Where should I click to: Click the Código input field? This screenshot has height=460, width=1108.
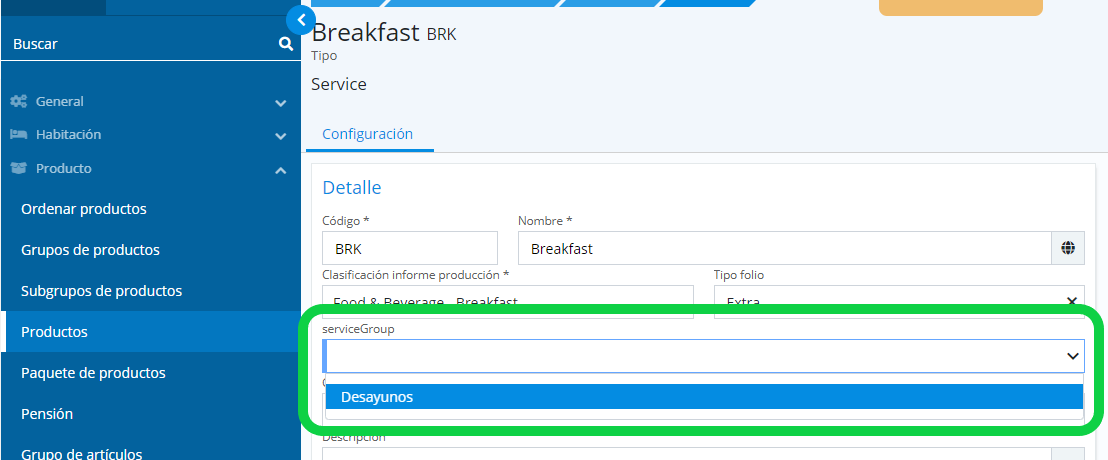pyautogui.click(x=410, y=249)
